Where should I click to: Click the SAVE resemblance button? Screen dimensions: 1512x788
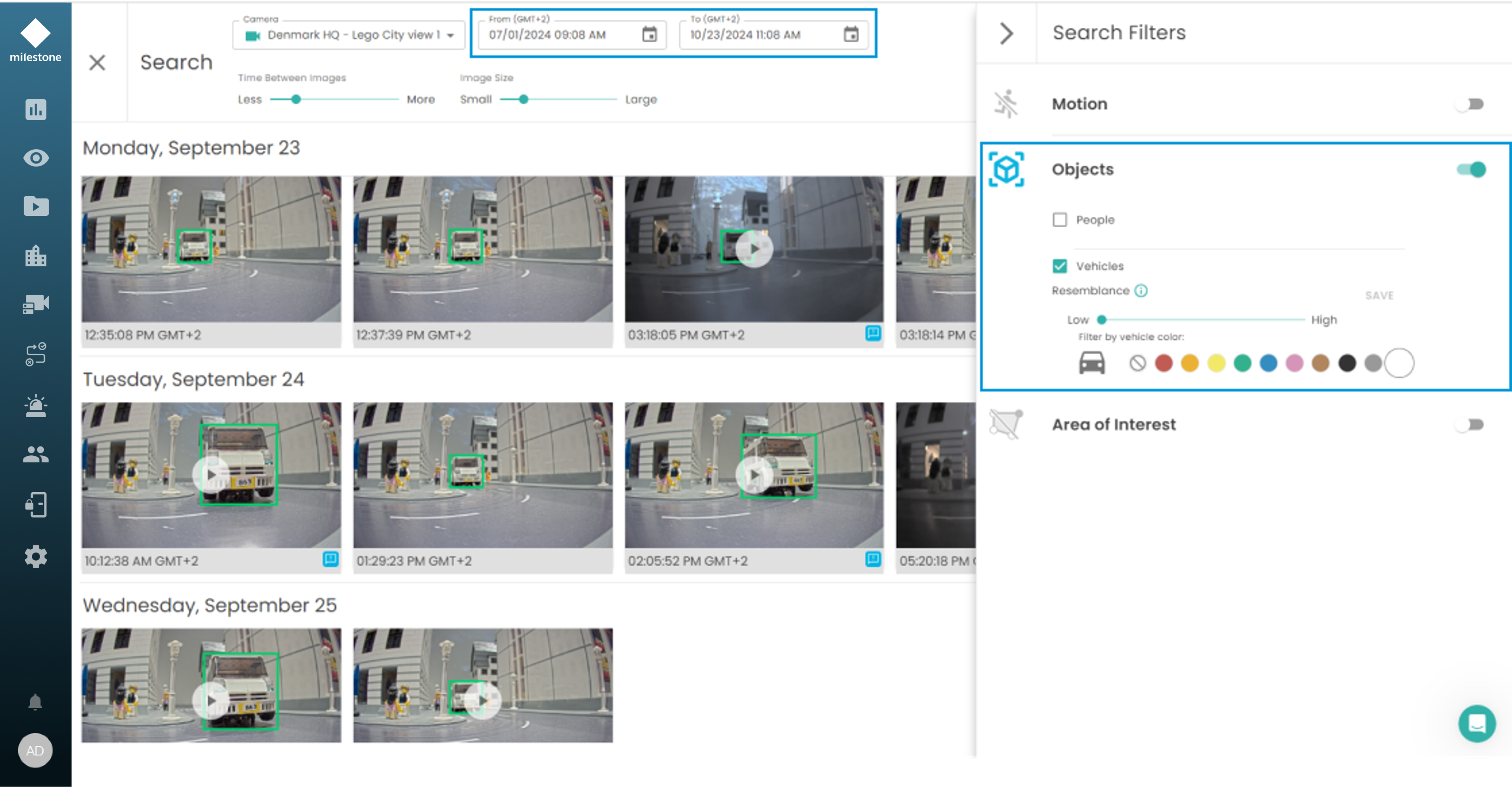[1379, 296]
